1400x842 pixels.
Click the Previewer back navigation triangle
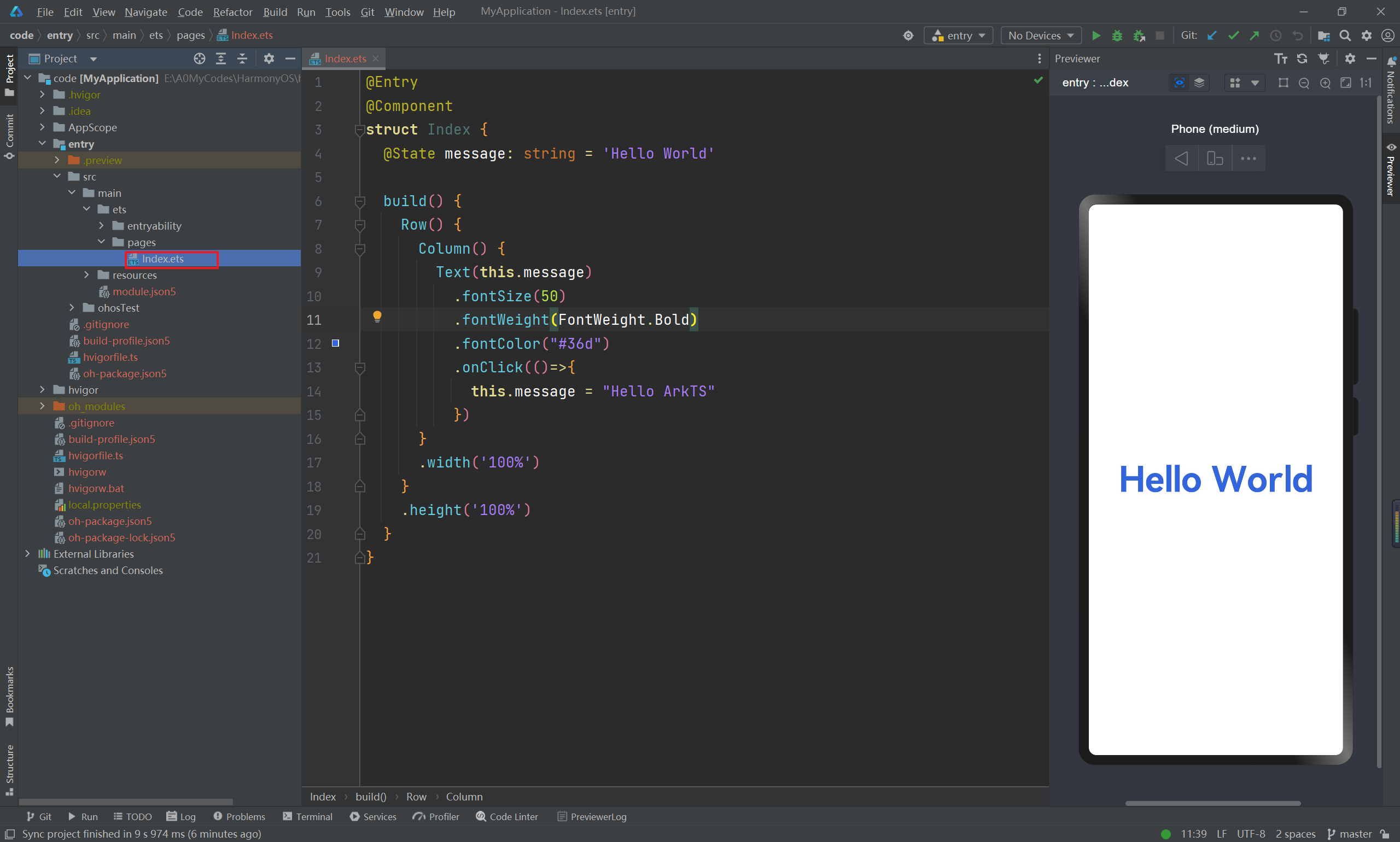1181,159
